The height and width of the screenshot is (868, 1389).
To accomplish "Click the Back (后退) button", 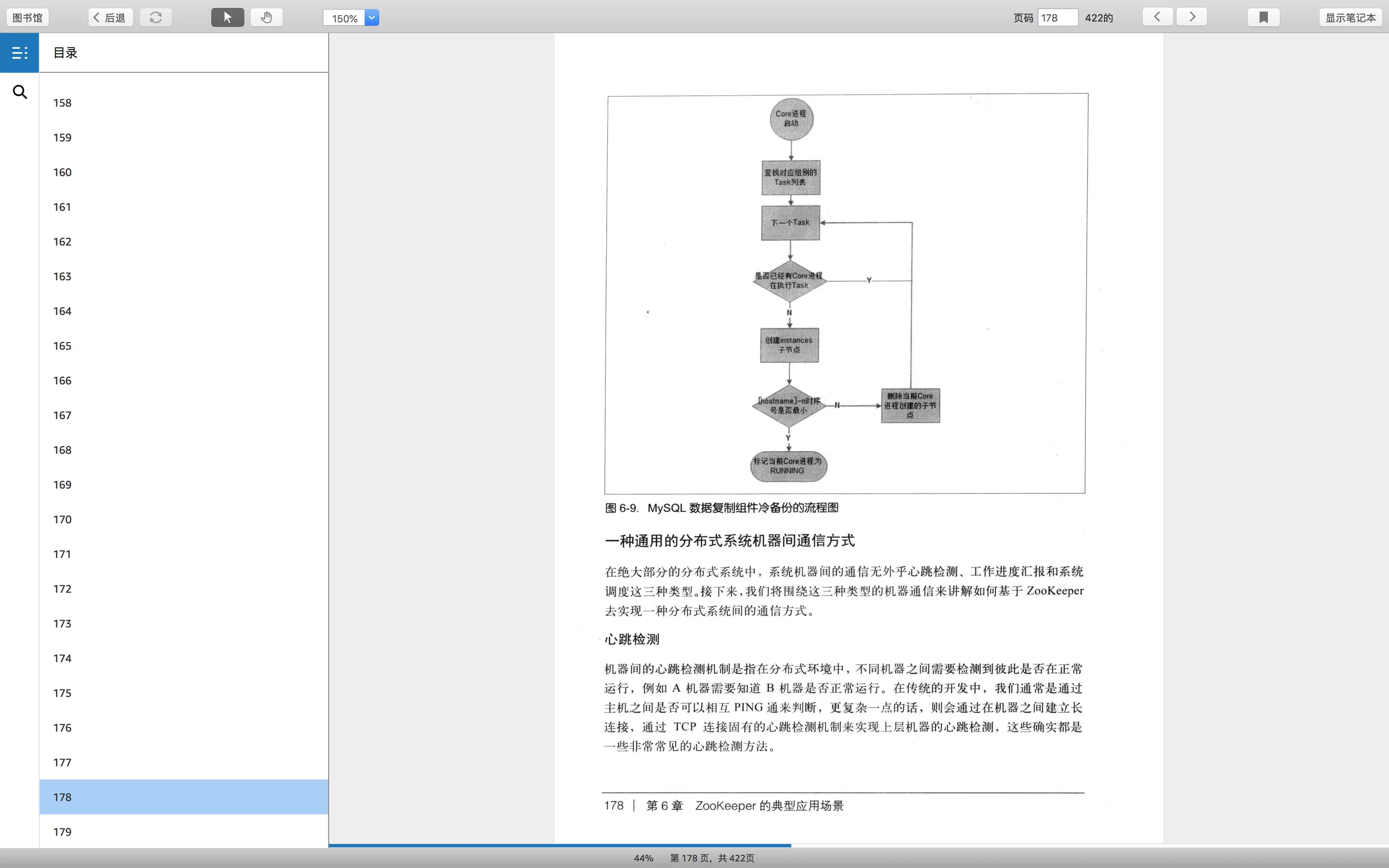I will (x=110, y=18).
